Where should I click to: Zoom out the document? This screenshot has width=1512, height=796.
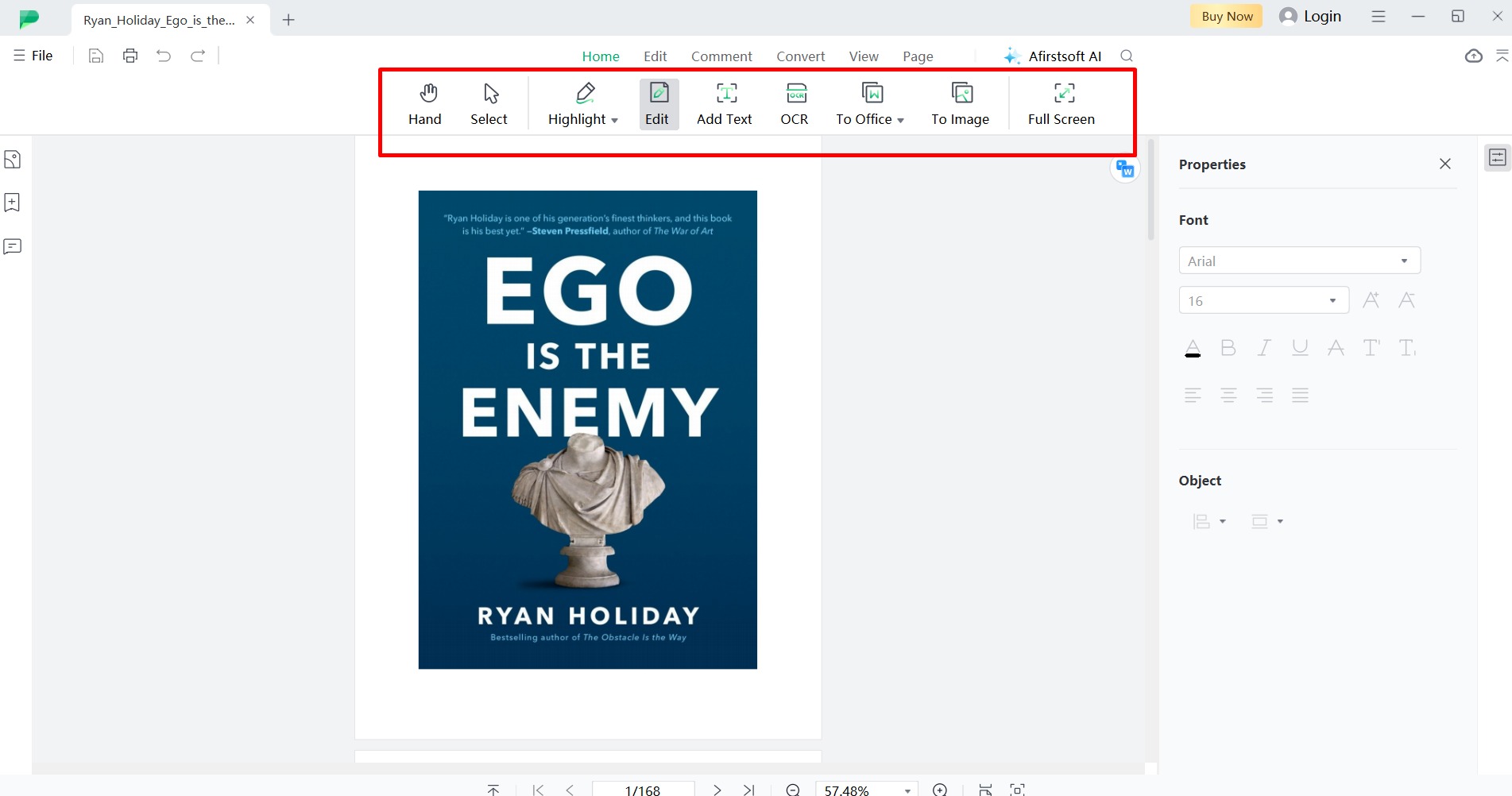tap(792, 790)
